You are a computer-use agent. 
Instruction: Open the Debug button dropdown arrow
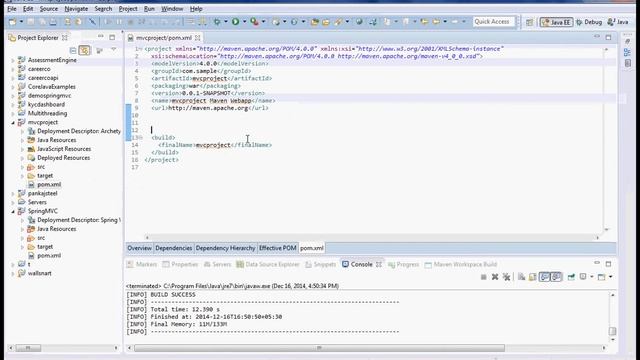point(225,22)
